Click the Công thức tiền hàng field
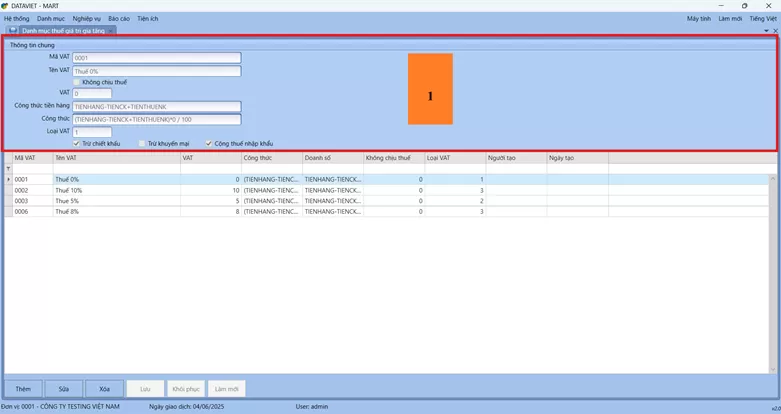The height and width of the screenshot is (414, 781). point(157,107)
